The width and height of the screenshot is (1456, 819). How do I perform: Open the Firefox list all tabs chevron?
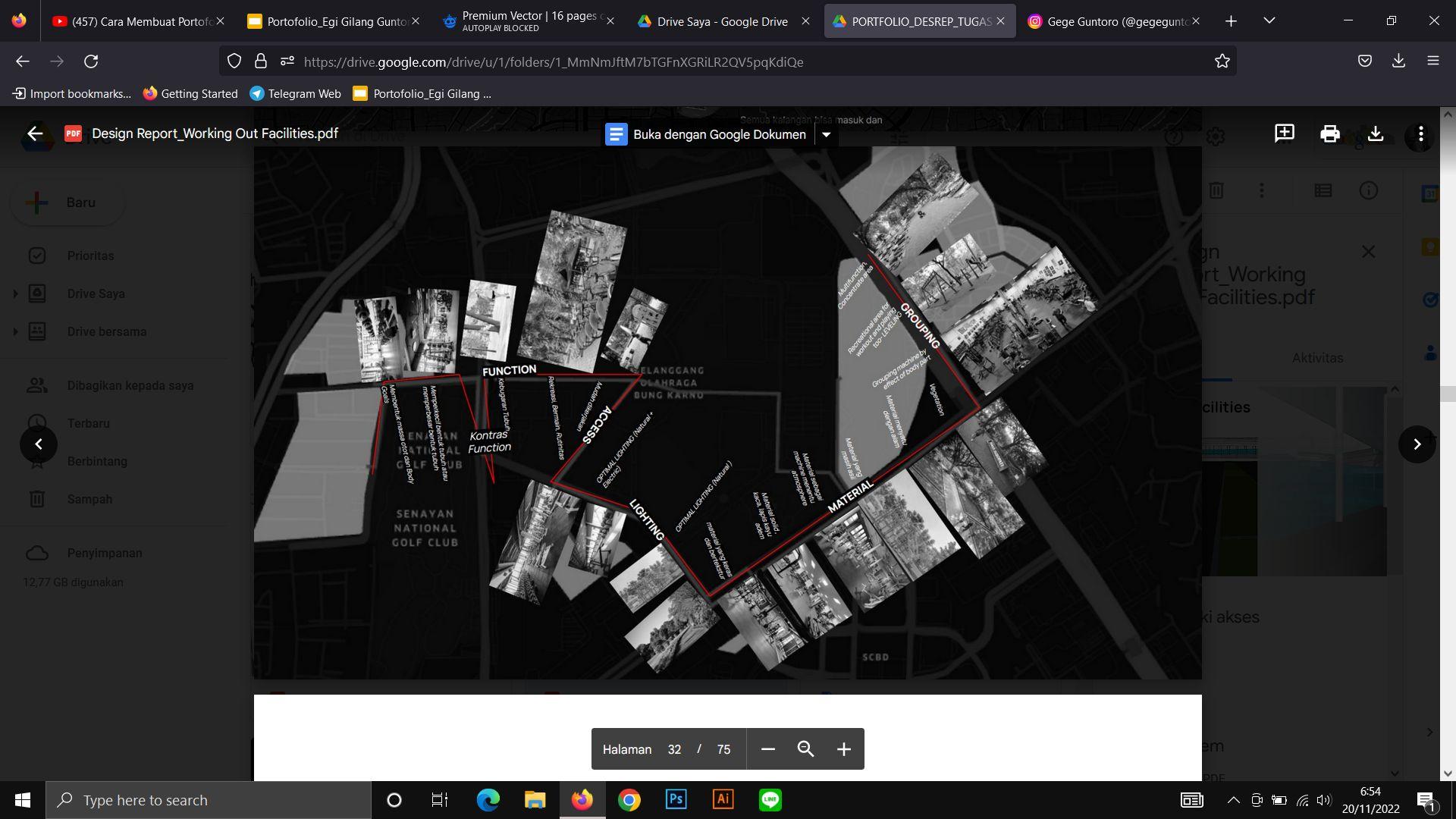[x=1269, y=21]
